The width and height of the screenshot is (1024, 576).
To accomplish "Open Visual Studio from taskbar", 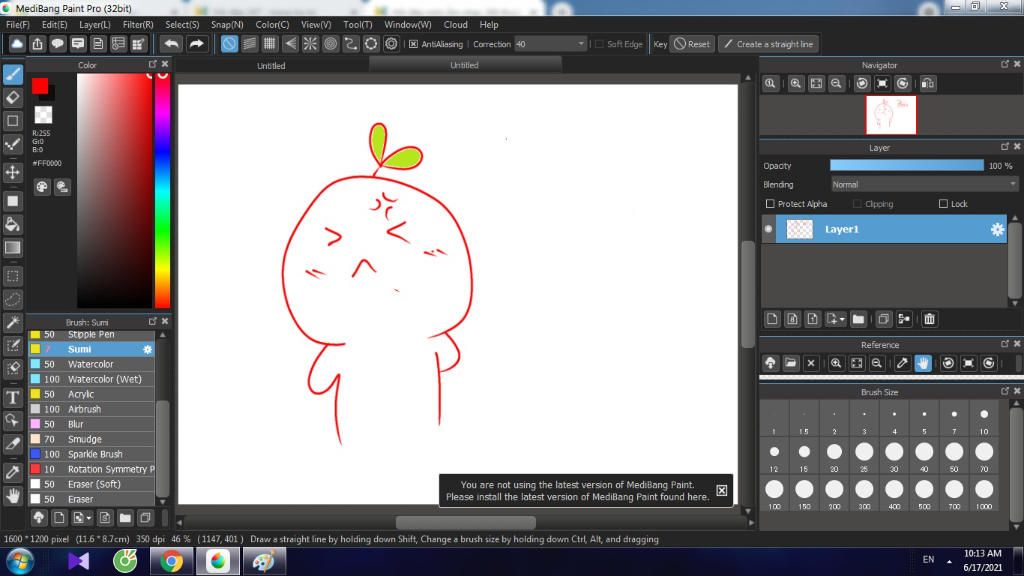I will point(78,562).
